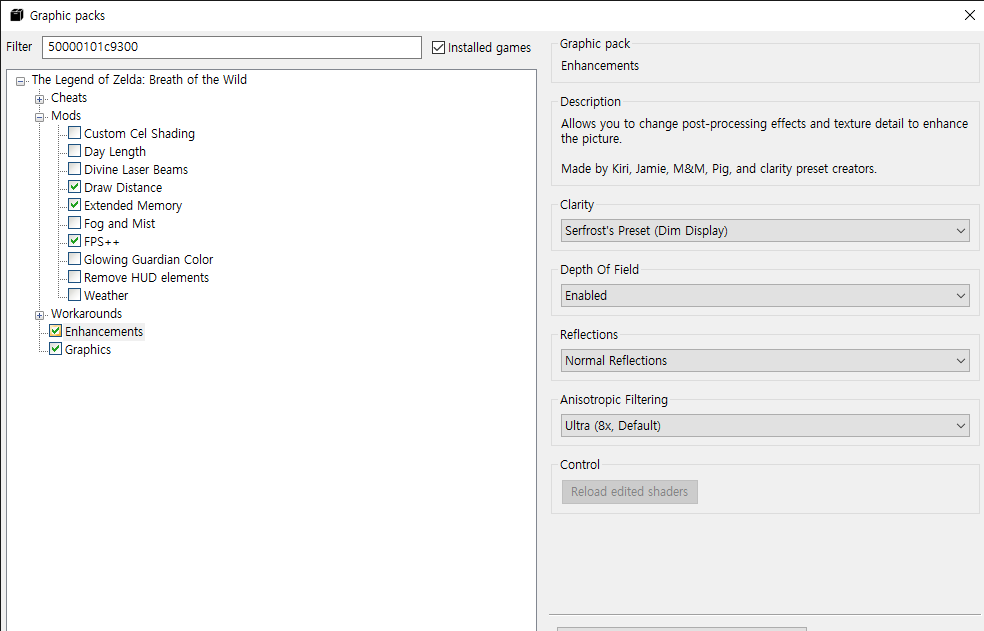Enable the Weather mod checkbox
The width and height of the screenshot is (984, 631).
pos(75,295)
